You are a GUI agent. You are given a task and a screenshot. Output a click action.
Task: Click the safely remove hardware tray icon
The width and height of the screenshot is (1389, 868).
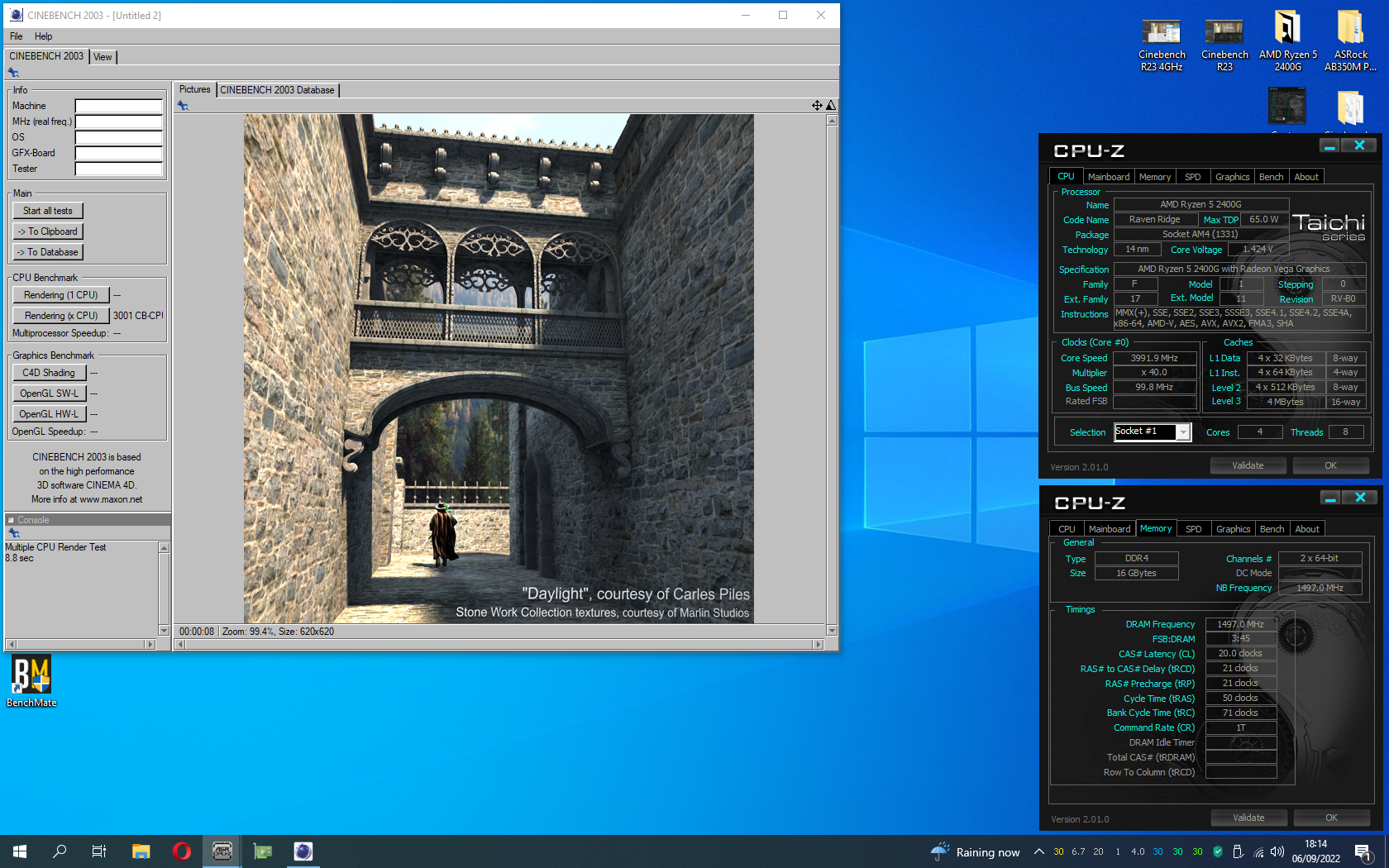point(1238,851)
